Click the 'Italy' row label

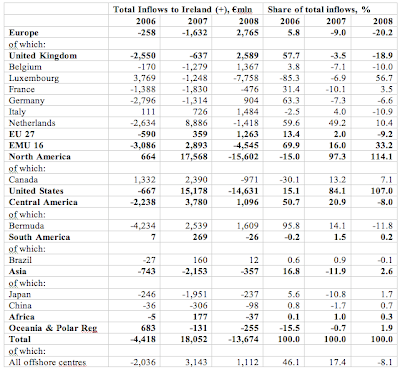click(x=17, y=112)
